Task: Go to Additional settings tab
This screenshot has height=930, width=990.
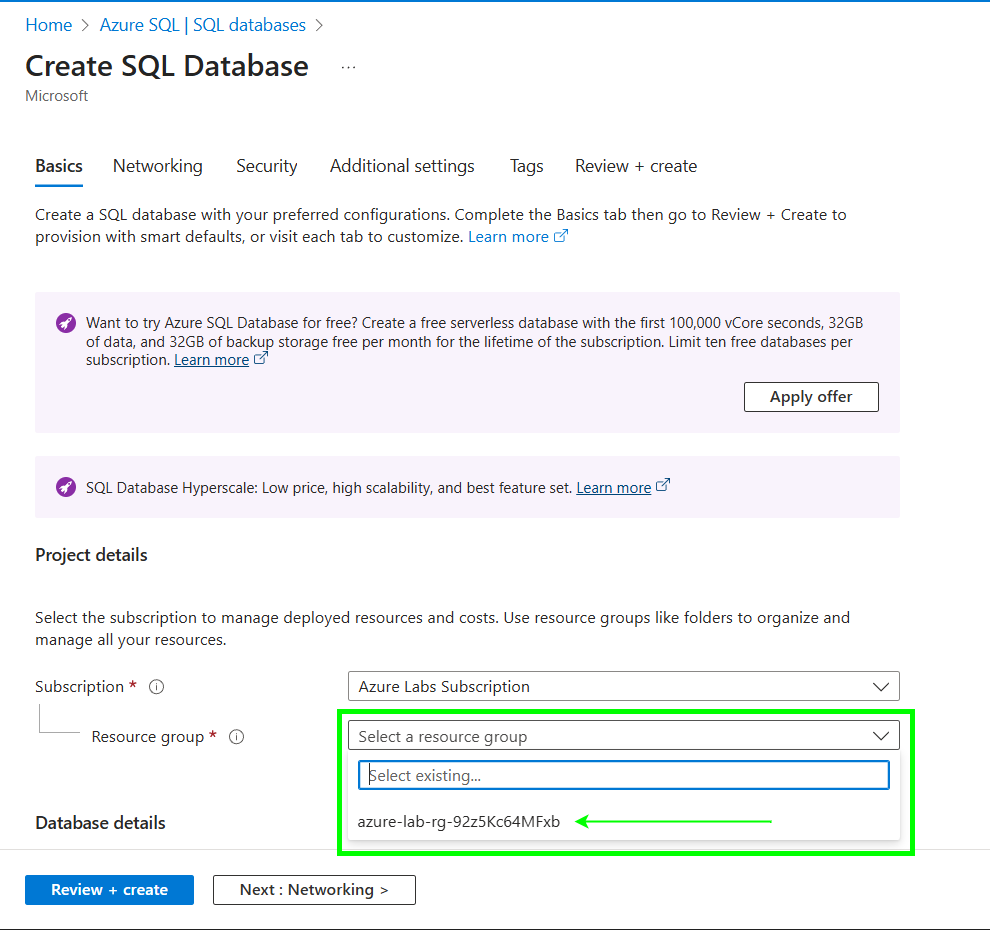Action: [x=402, y=166]
